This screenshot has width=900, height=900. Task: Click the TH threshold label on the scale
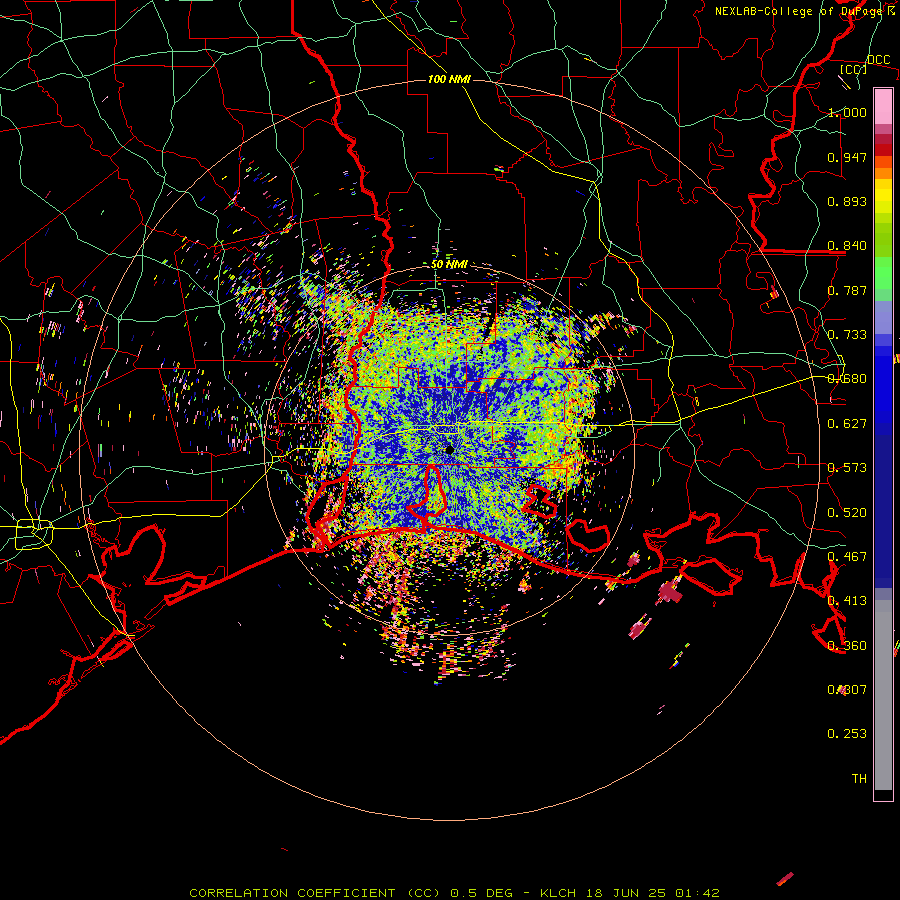(x=859, y=779)
